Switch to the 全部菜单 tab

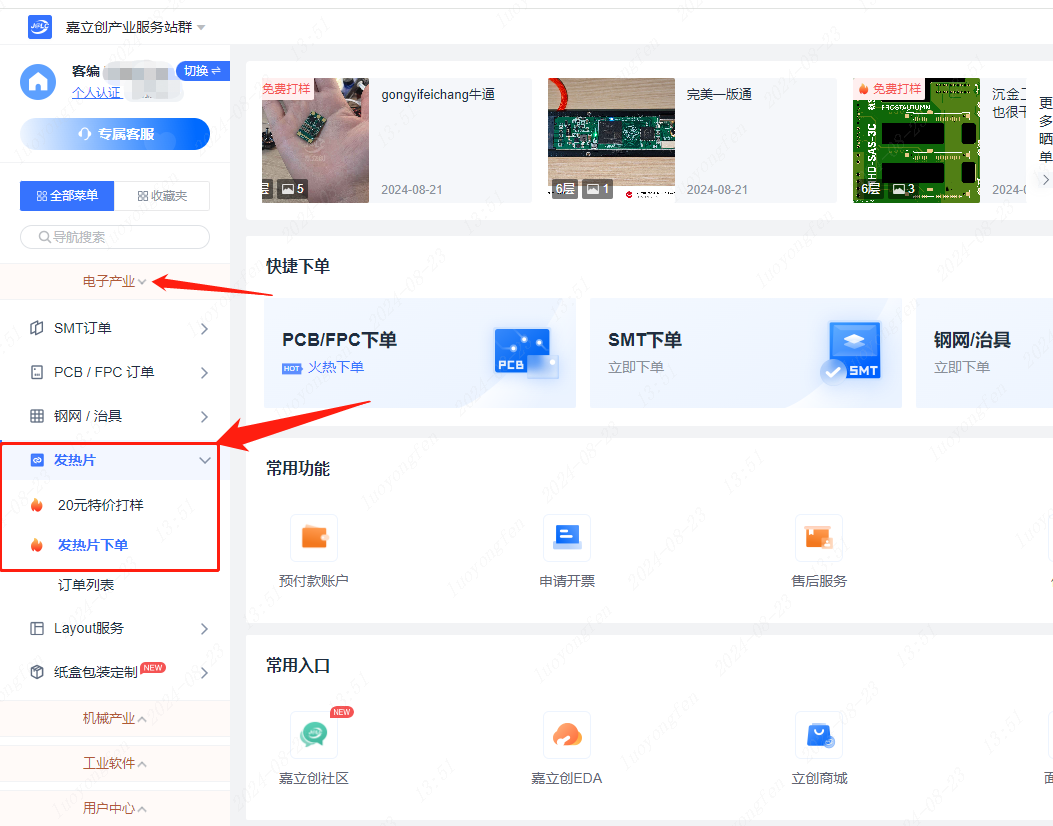[67, 195]
